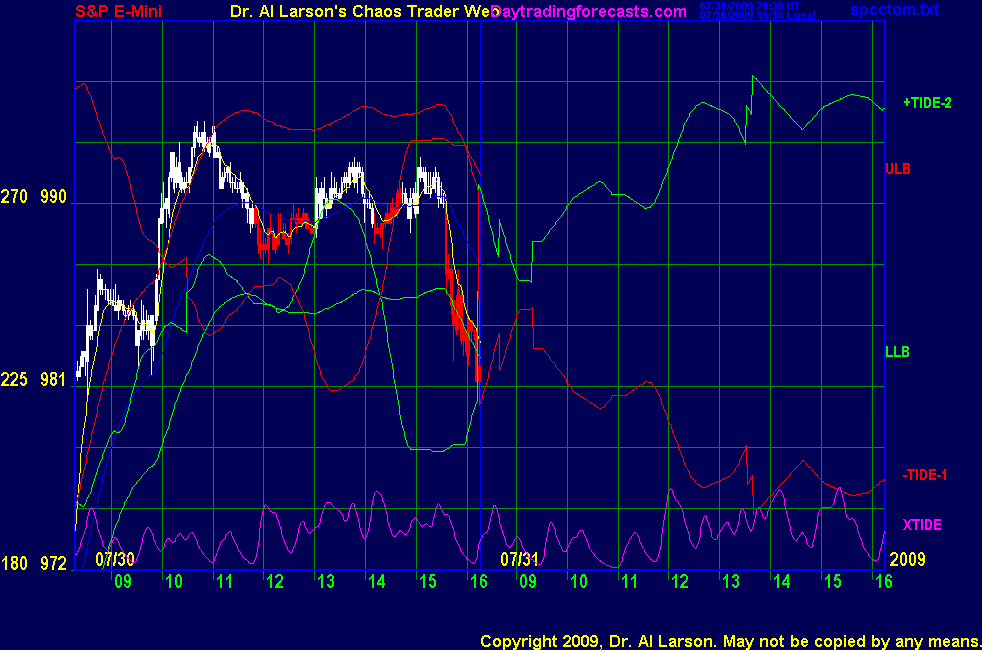Image resolution: width=982 pixels, height=650 pixels.
Task: Click the LLB legend label
Action: pos(897,352)
